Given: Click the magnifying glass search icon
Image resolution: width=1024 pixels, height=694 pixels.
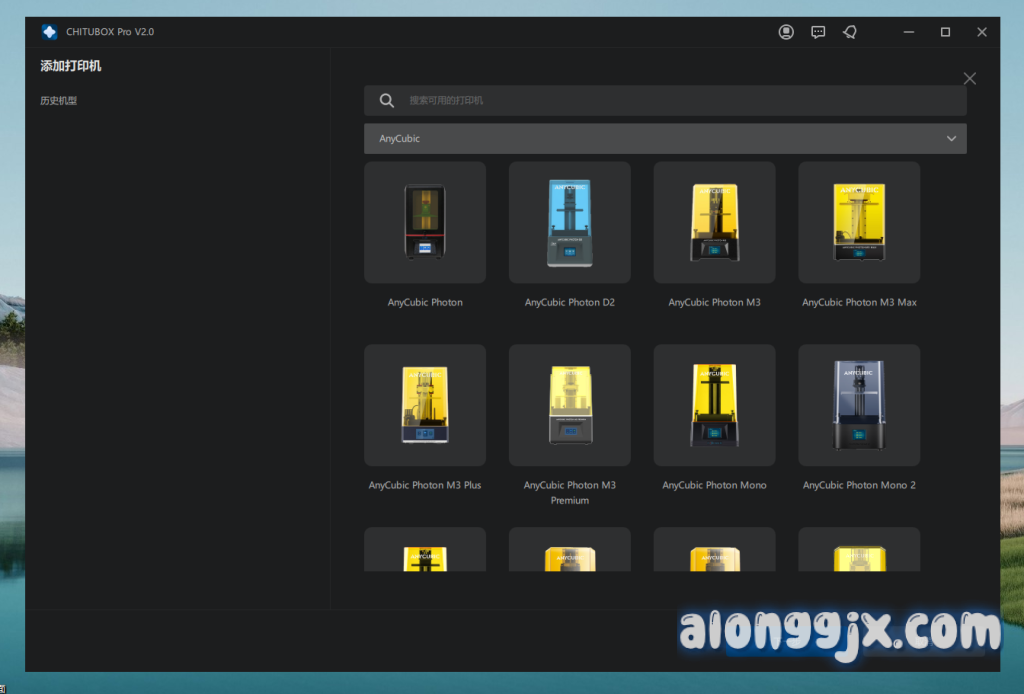Looking at the screenshot, I should pos(387,100).
